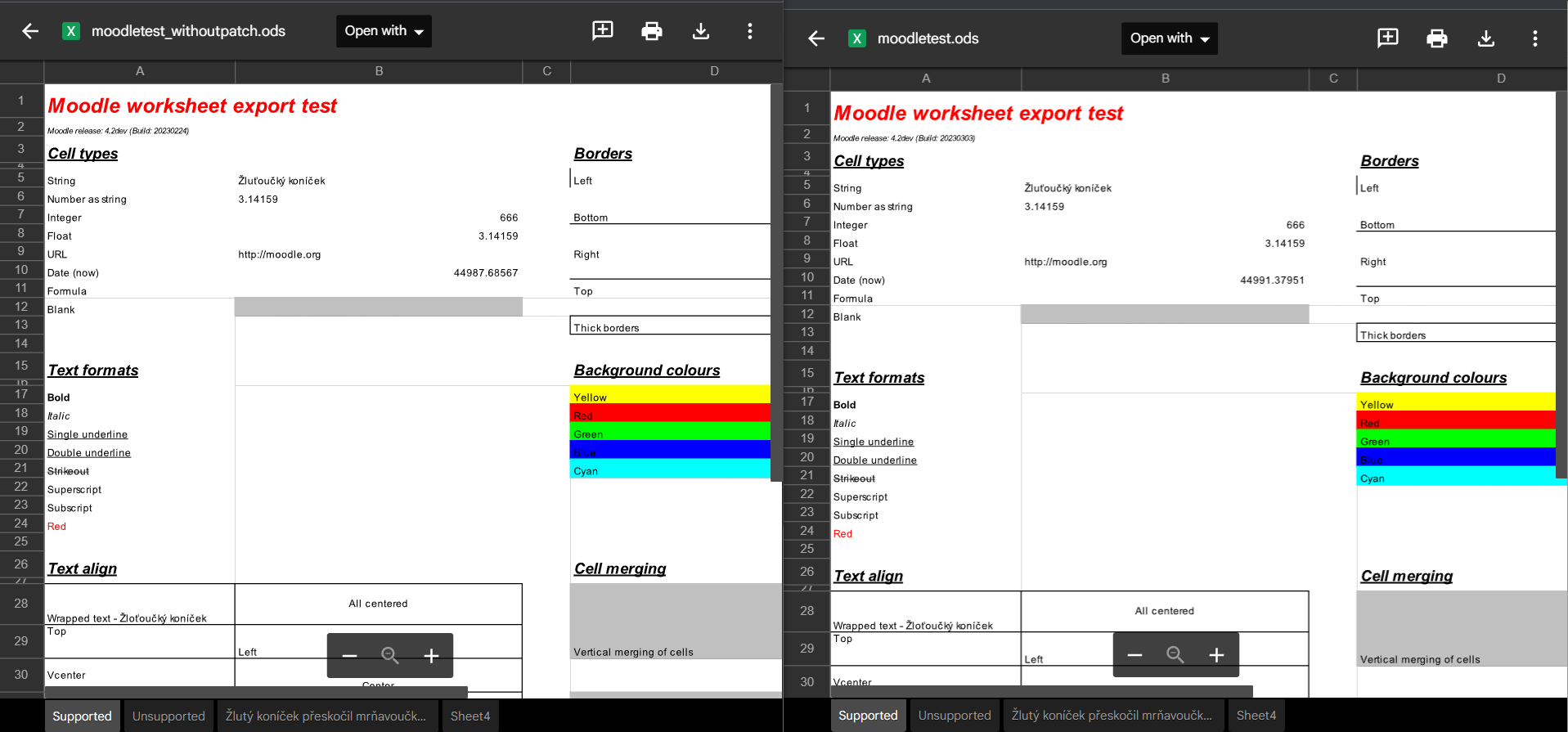The image size is (1568, 732).
Task: Click 'Strikeout' cell in left sheet
Action: click(x=68, y=471)
